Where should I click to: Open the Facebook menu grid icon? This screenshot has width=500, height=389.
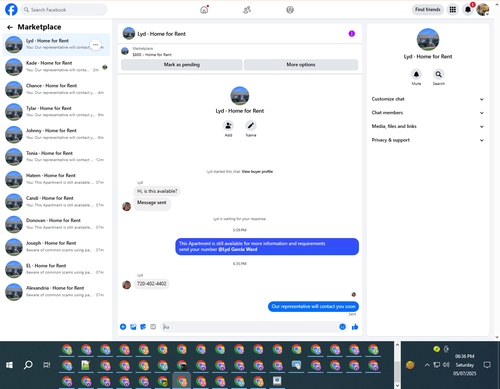point(453,10)
